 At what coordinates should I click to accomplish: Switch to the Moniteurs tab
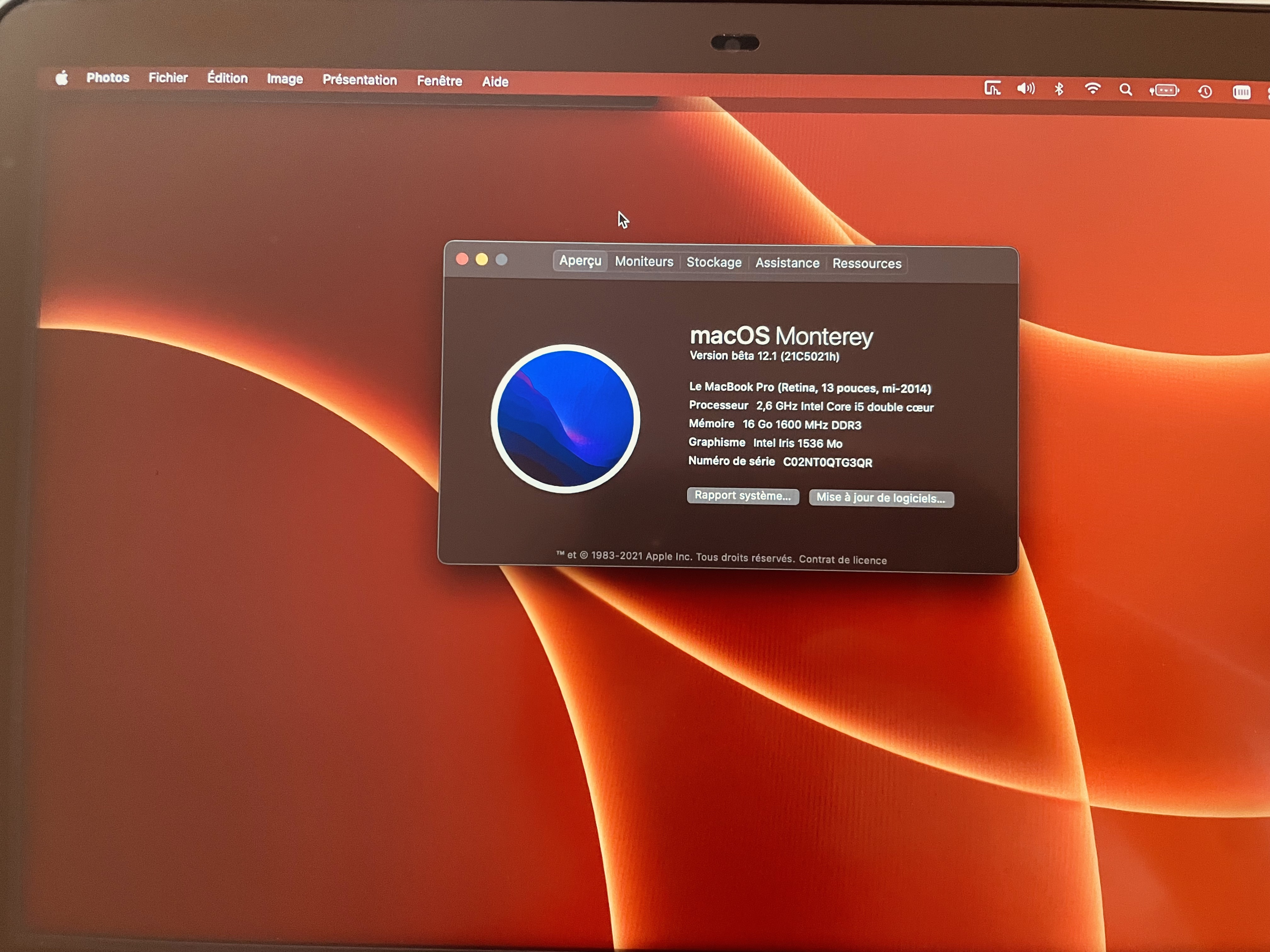644,262
